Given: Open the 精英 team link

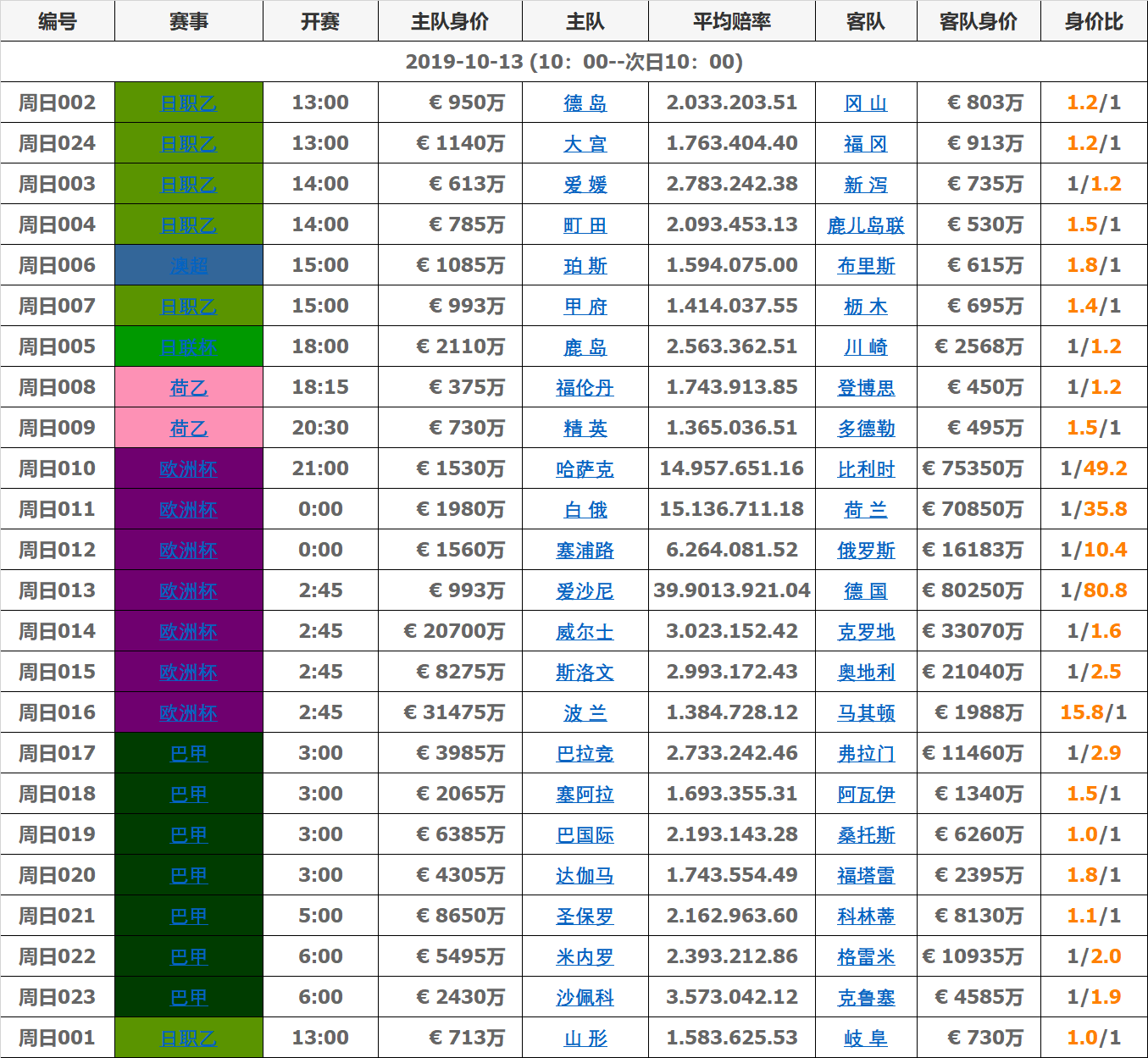Looking at the screenshot, I should click(x=585, y=429).
